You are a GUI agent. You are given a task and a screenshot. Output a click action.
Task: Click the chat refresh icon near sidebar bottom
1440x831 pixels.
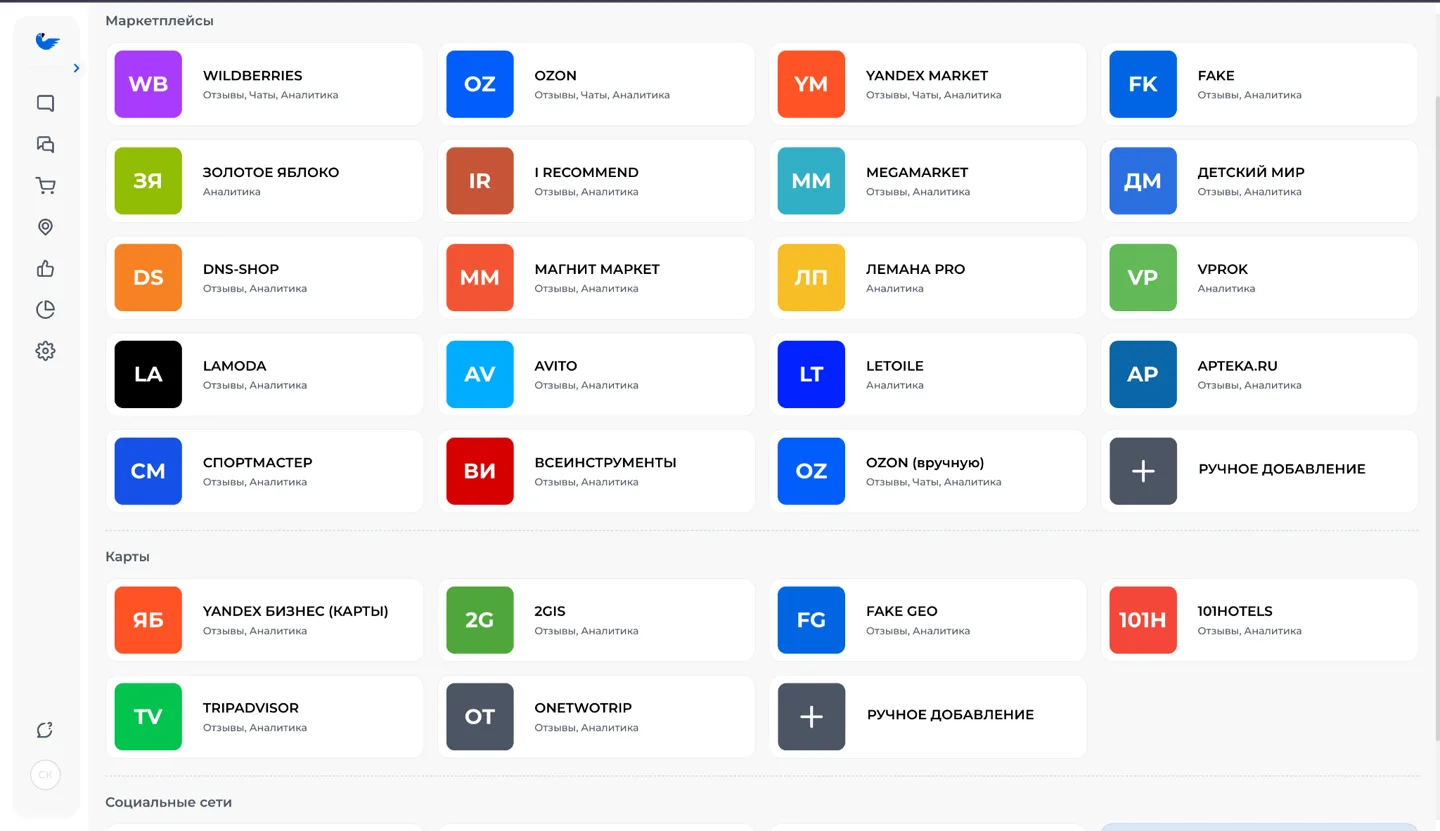[x=45, y=730]
